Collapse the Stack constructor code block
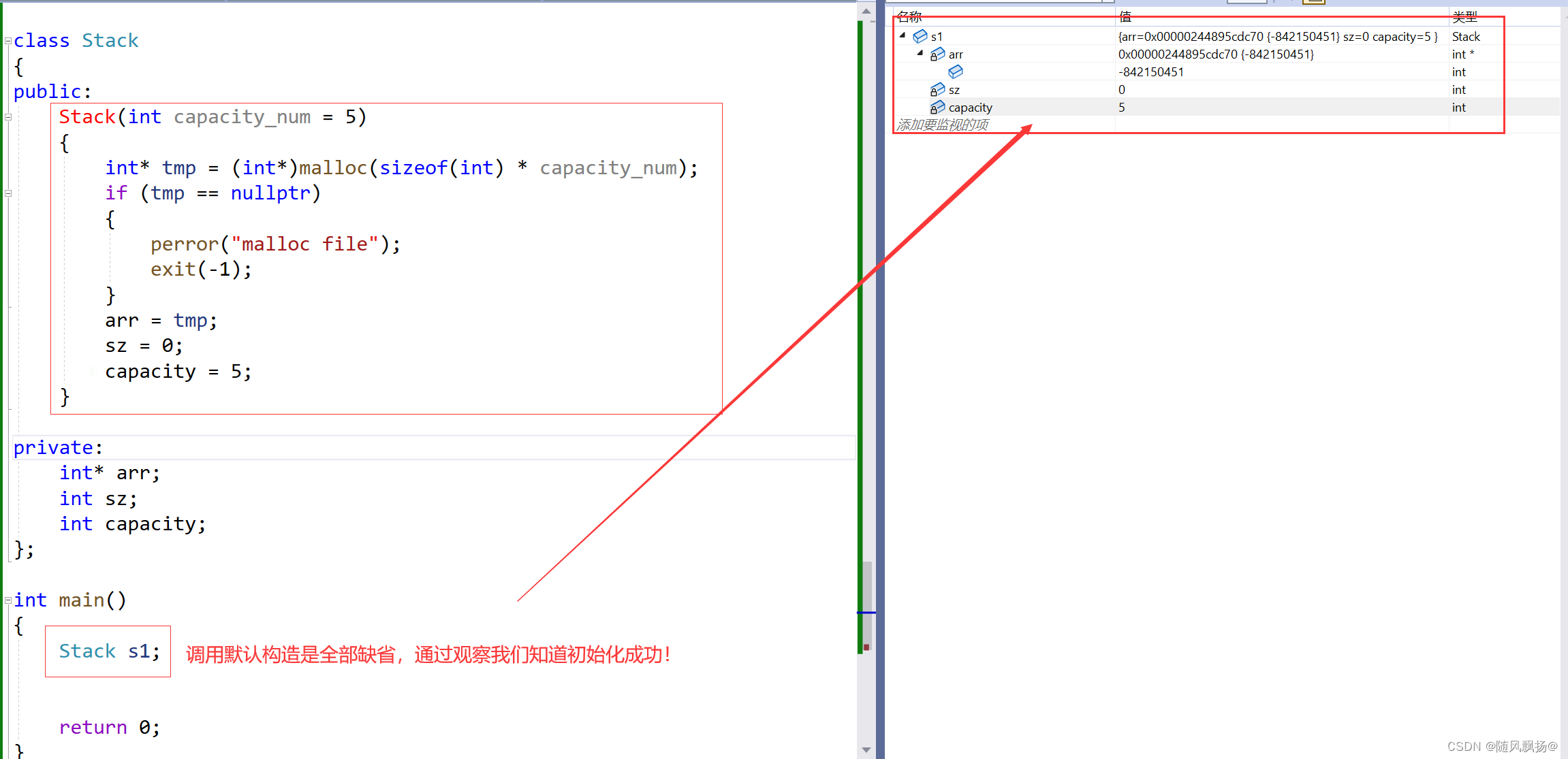Image resolution: width=1568 pixels, height=759 pixels. pos(8,117)
